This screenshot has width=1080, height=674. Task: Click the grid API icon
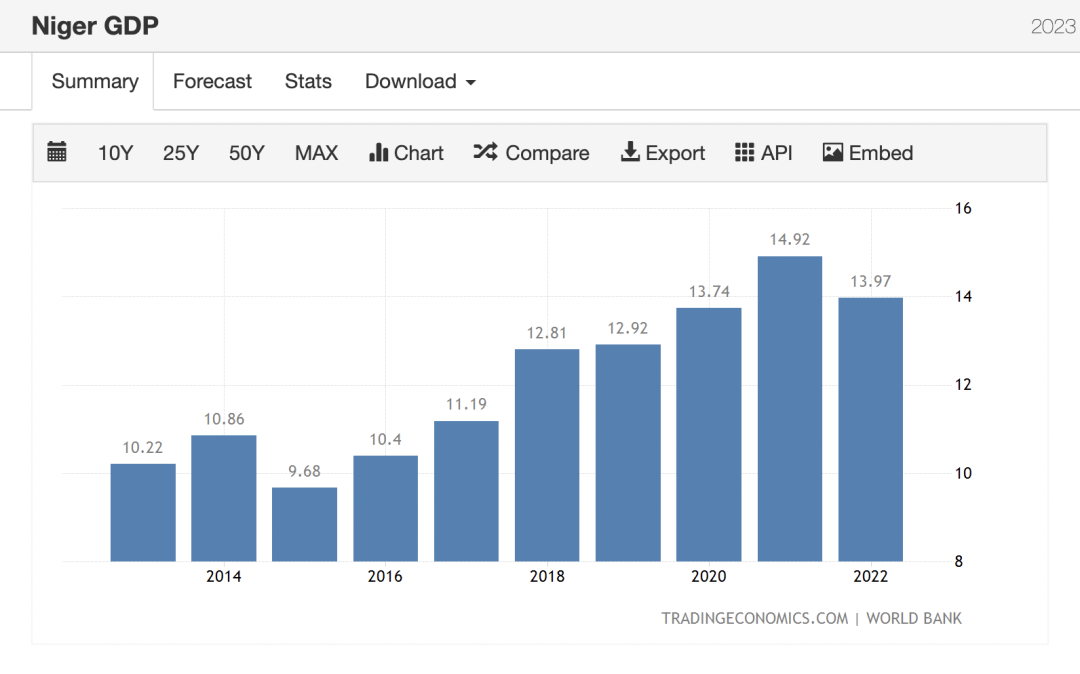pyautogui.click(x=744, y=153)
